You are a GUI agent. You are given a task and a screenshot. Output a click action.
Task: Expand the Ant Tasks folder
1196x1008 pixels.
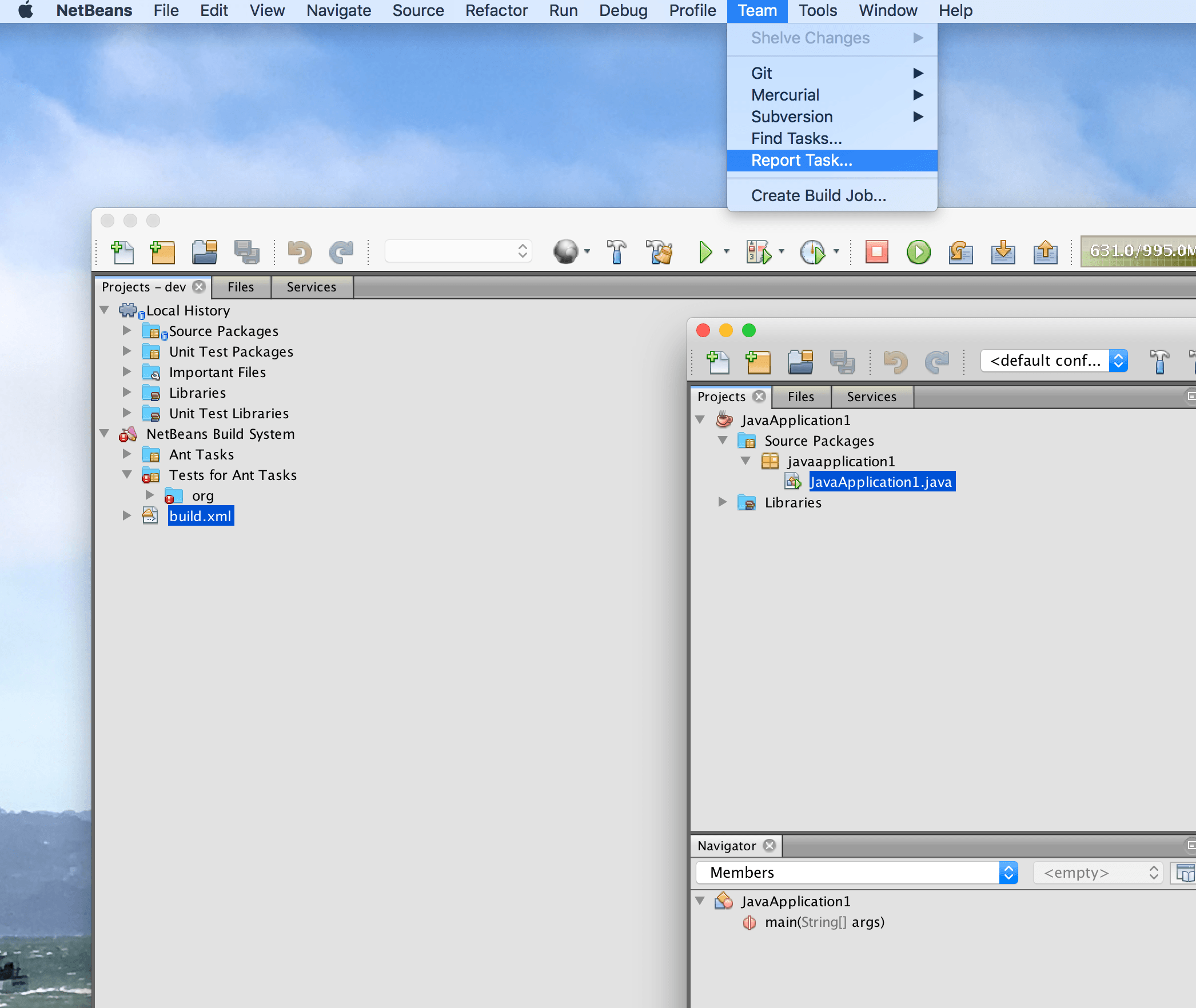[127, 454]
